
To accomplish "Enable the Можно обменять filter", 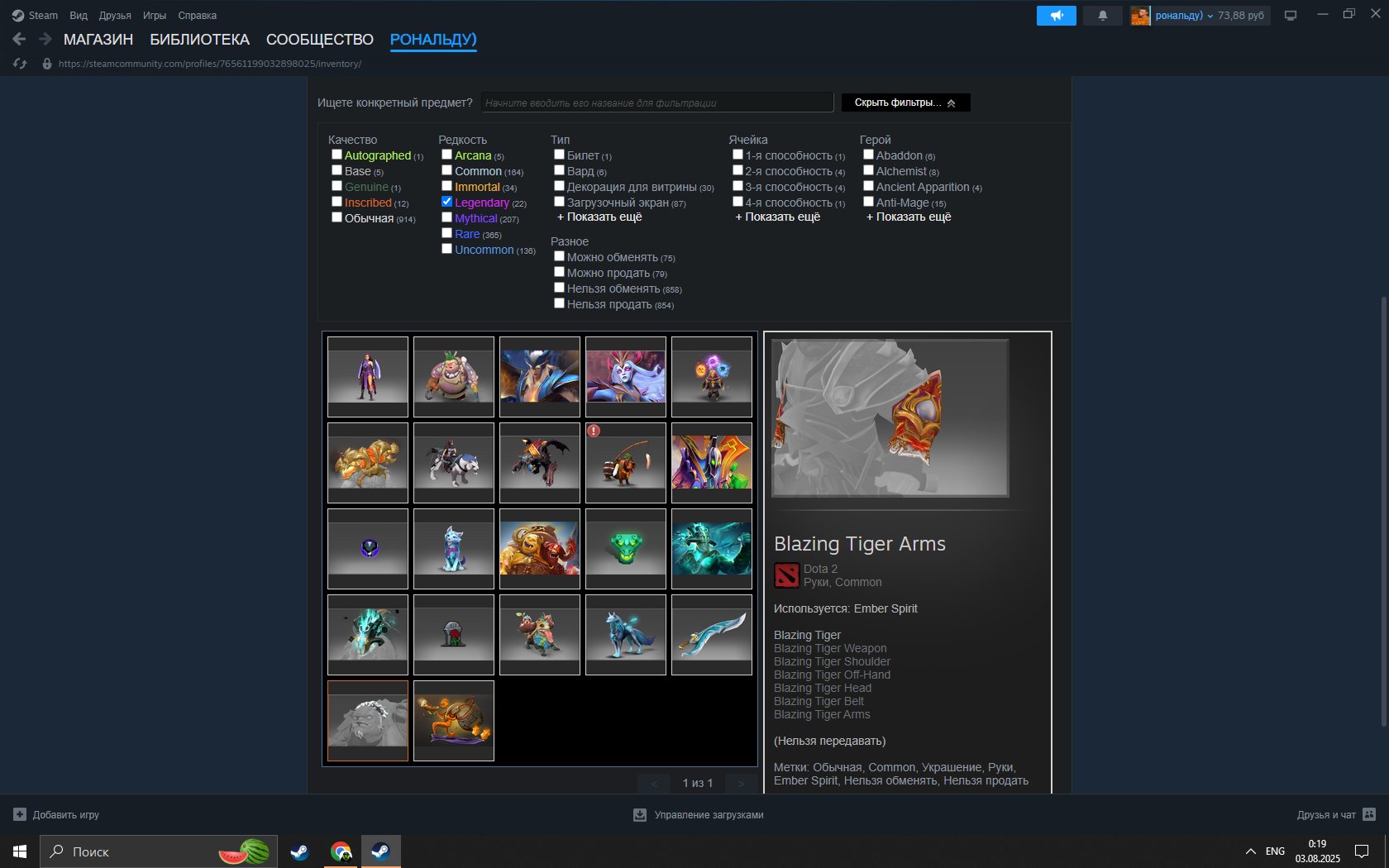I will [x=560, y=255].
